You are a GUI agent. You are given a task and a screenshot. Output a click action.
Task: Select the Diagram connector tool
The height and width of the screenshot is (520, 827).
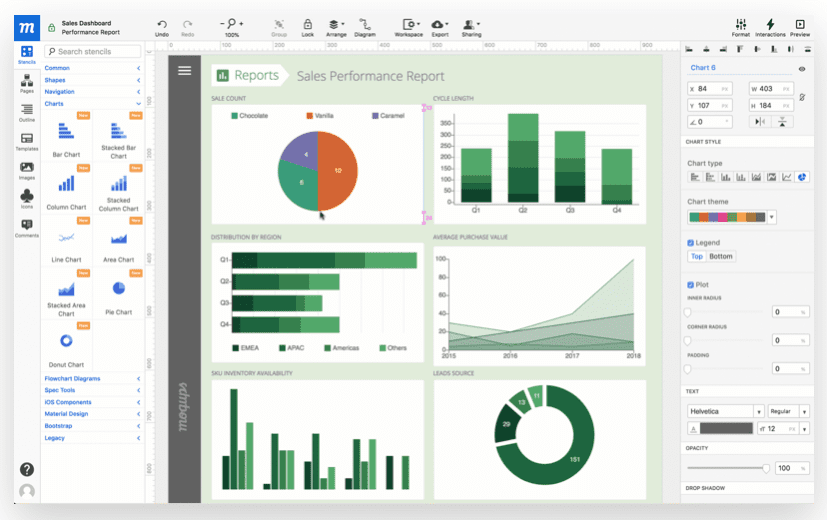point(365,28)
